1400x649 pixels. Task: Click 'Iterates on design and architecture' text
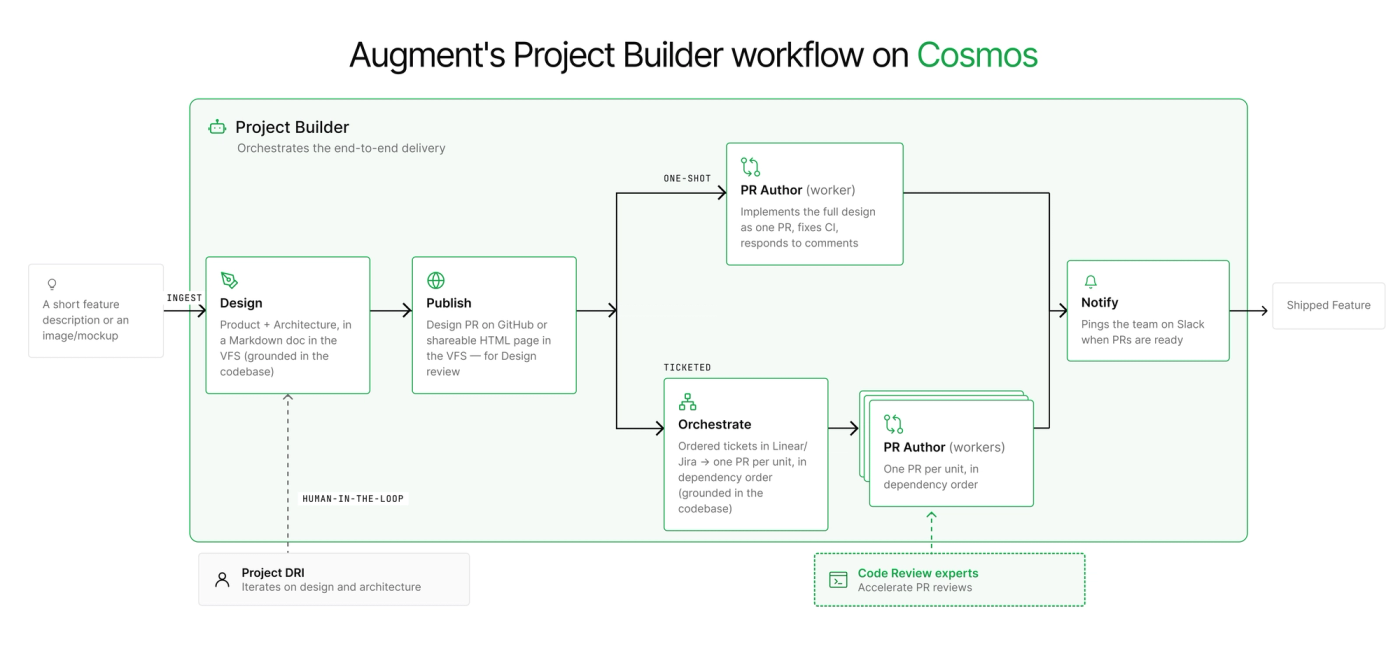pyautogui.click(x=331, y=587)
